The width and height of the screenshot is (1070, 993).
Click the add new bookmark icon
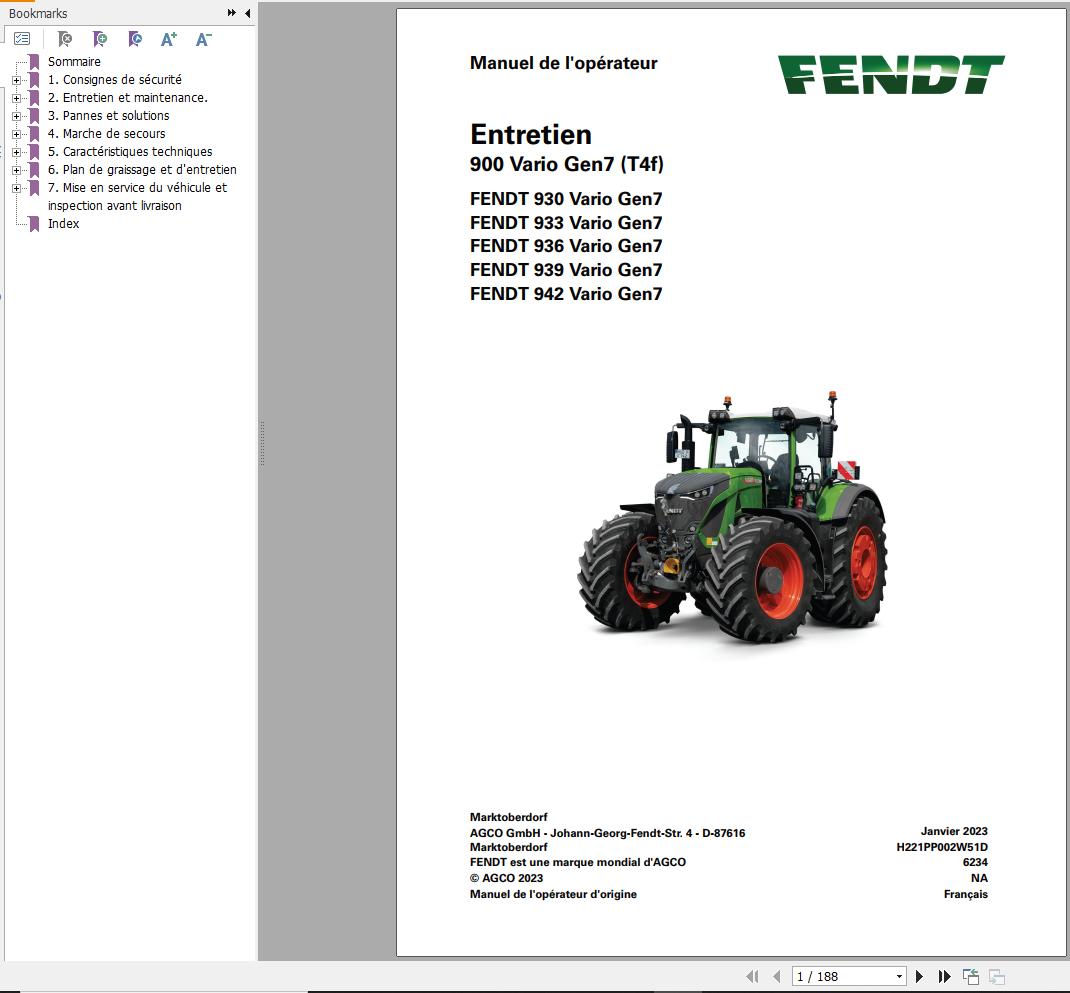pos(100,39)
